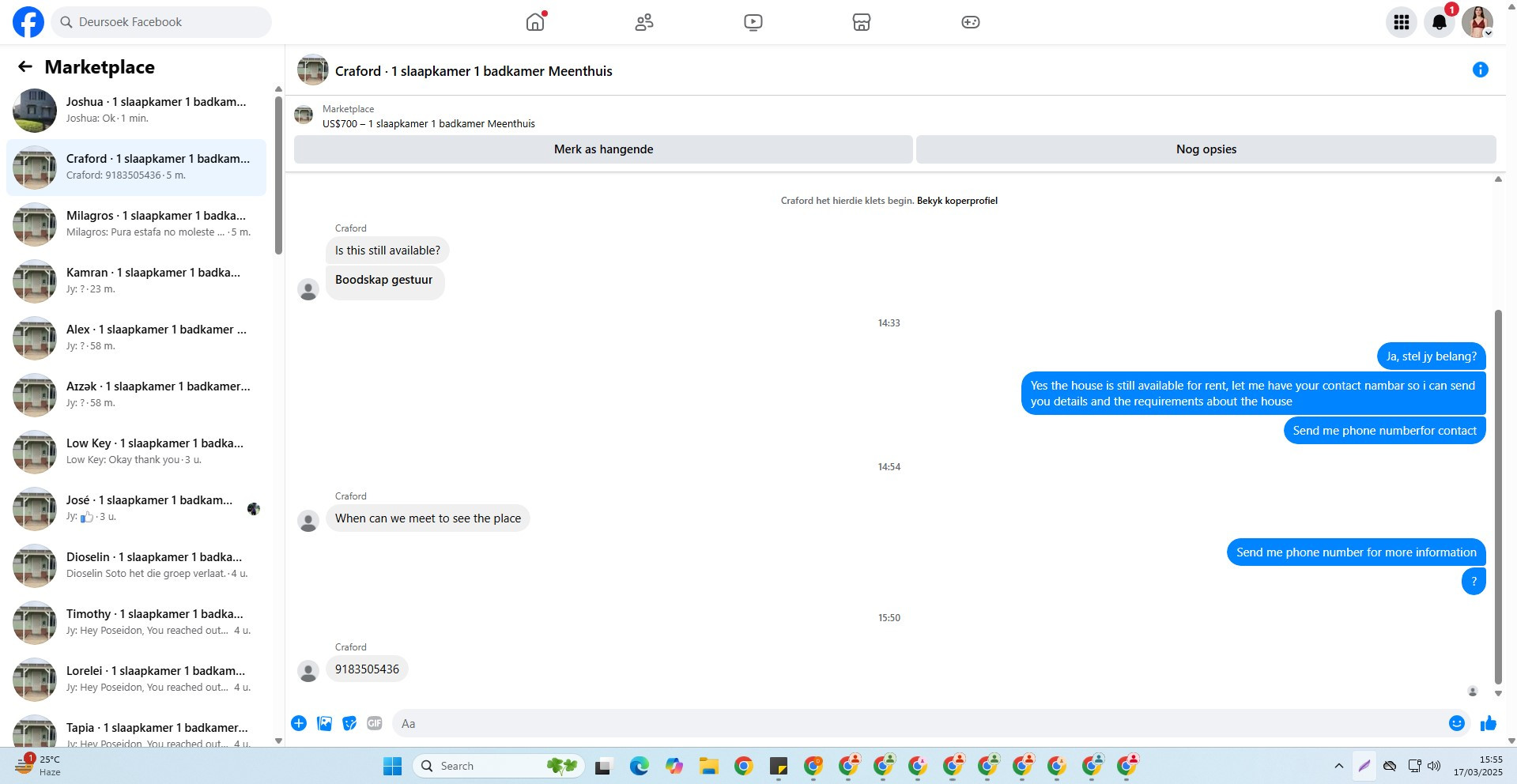Open the GIF picker
The image size is (1517, 784).
pos(375,723)
